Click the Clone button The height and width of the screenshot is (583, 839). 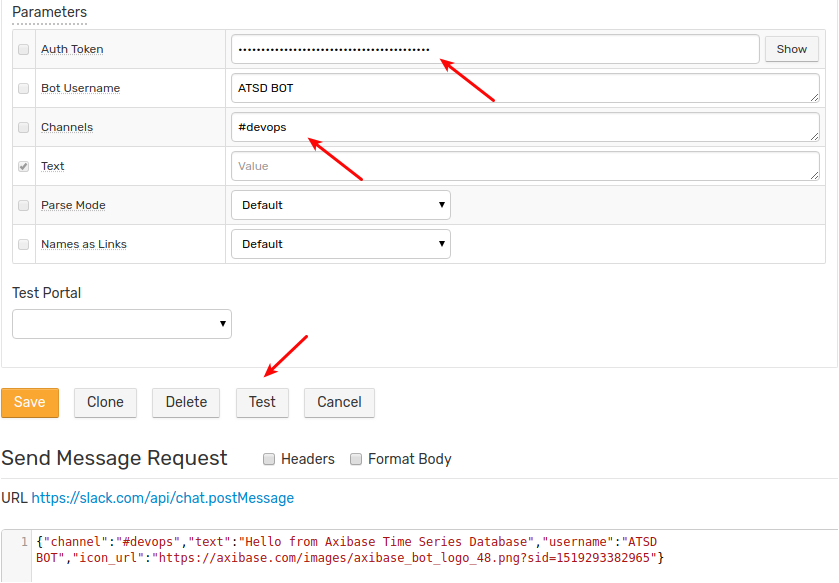coord(105,402)
